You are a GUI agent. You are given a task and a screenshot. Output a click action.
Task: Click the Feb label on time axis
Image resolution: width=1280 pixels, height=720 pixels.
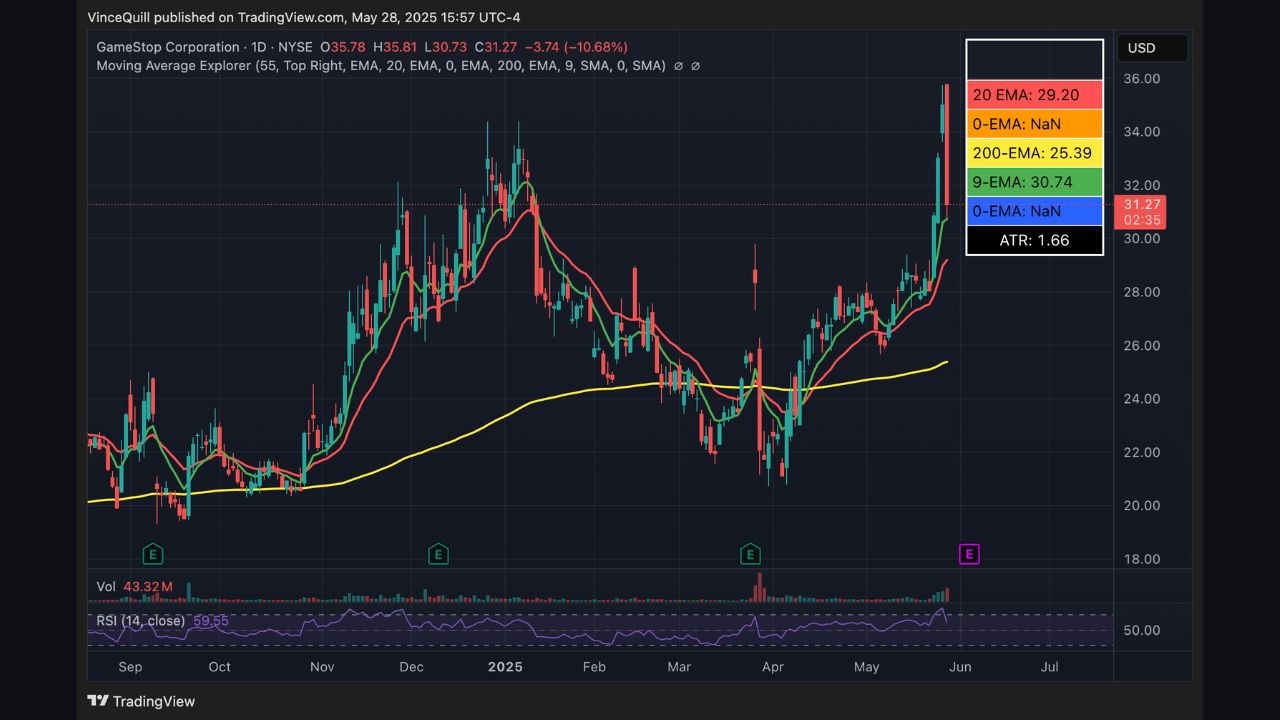[x=594, y=667]
